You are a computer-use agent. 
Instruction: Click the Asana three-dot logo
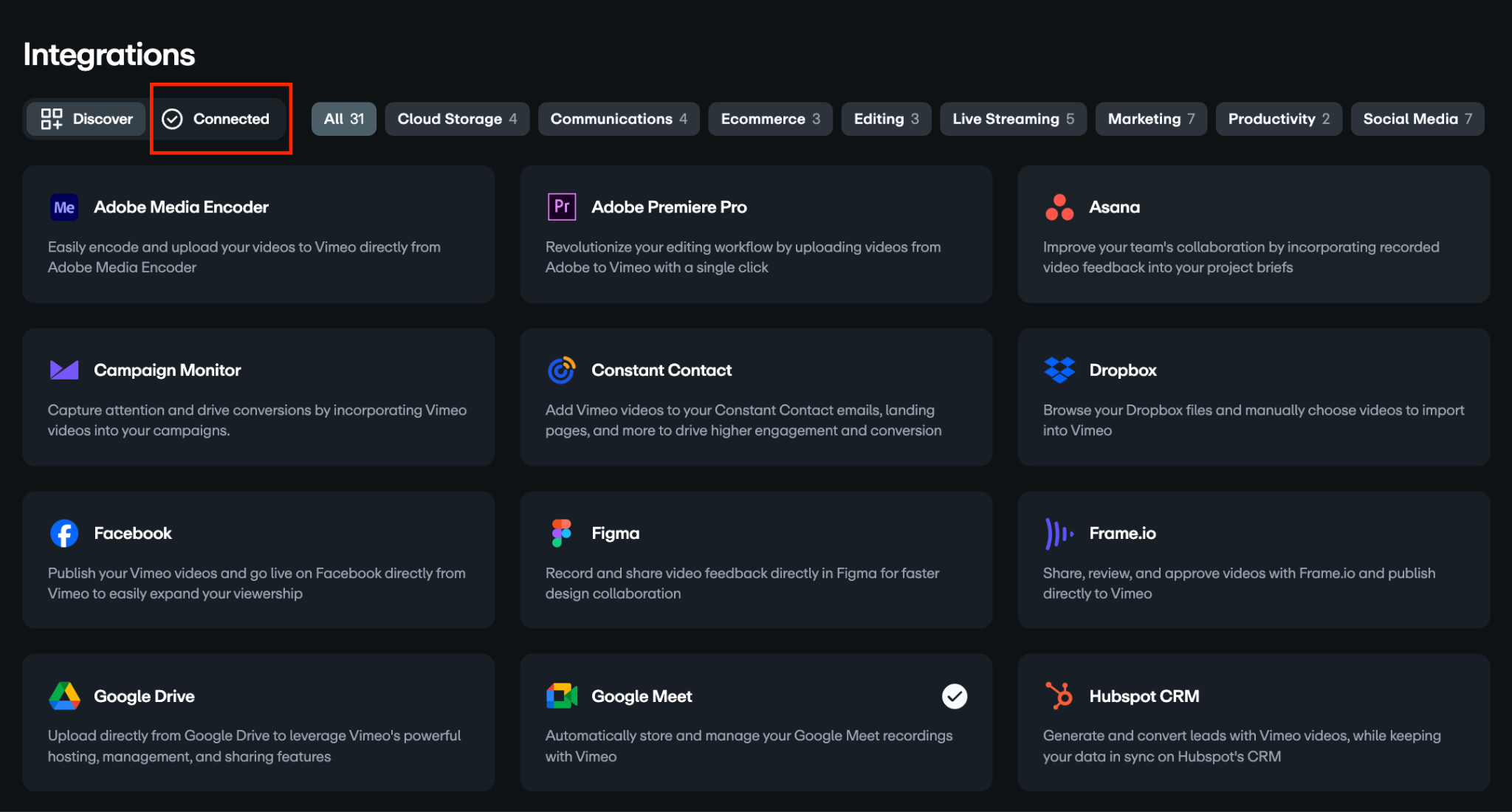coord(1059,207)
